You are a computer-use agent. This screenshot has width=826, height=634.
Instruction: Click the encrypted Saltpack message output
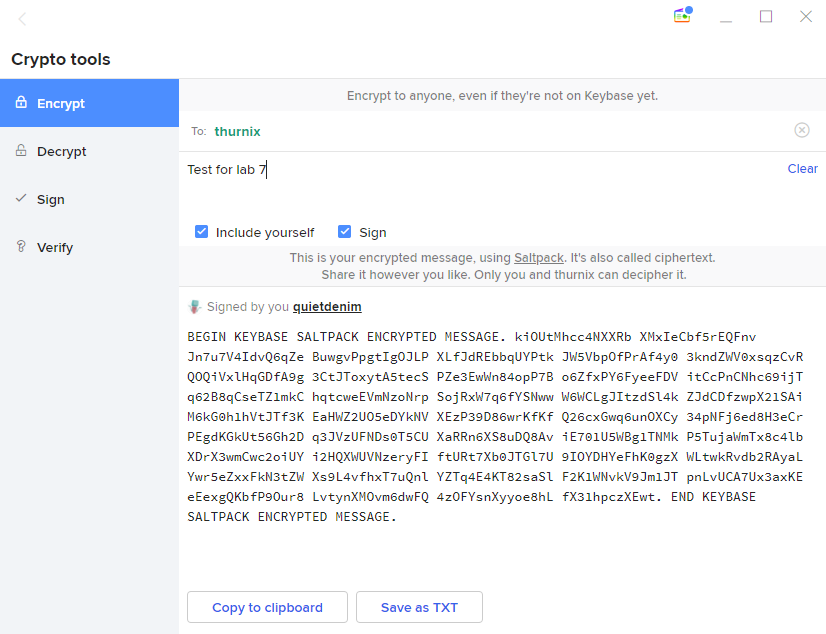pyautogui.click(x=495, y=427)
